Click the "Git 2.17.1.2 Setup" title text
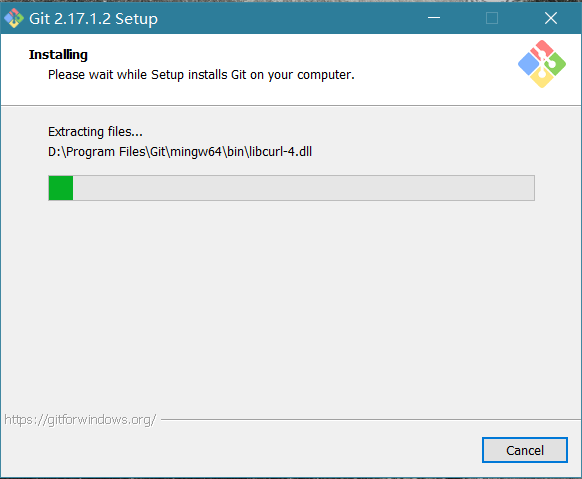The width and height of the screenshot is (582, 479). coord(94,19)
